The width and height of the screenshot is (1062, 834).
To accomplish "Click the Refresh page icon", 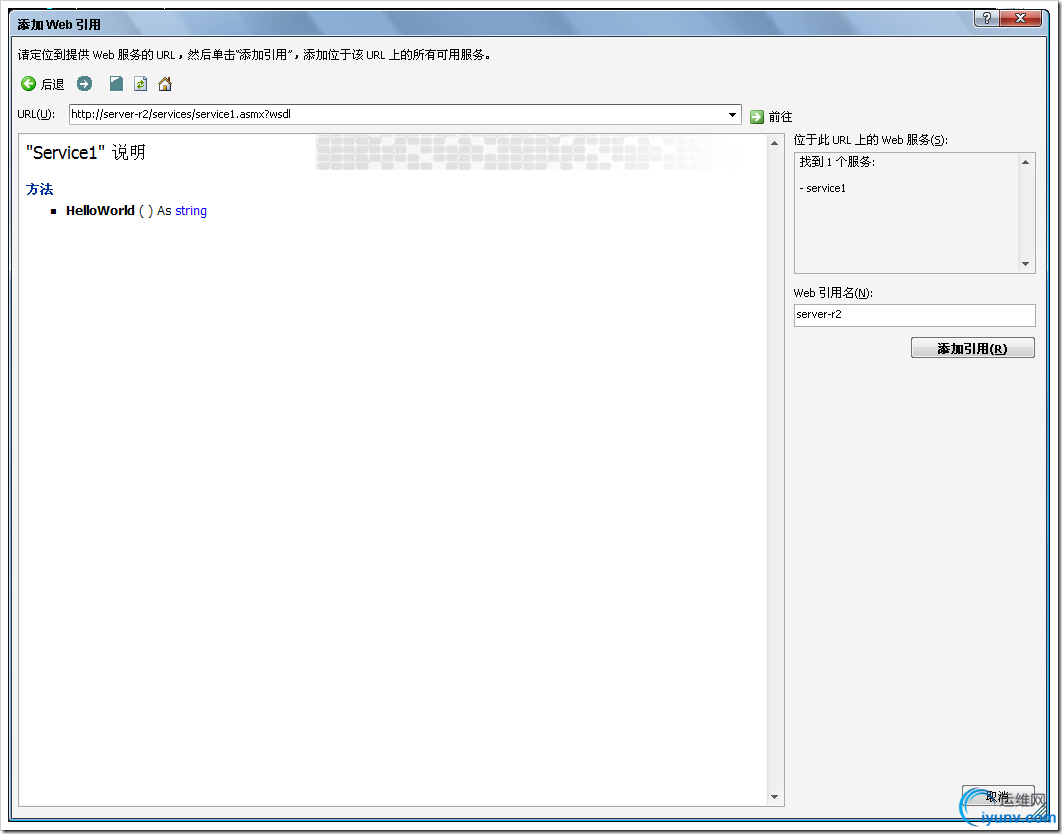I will [x=140, y=84].
